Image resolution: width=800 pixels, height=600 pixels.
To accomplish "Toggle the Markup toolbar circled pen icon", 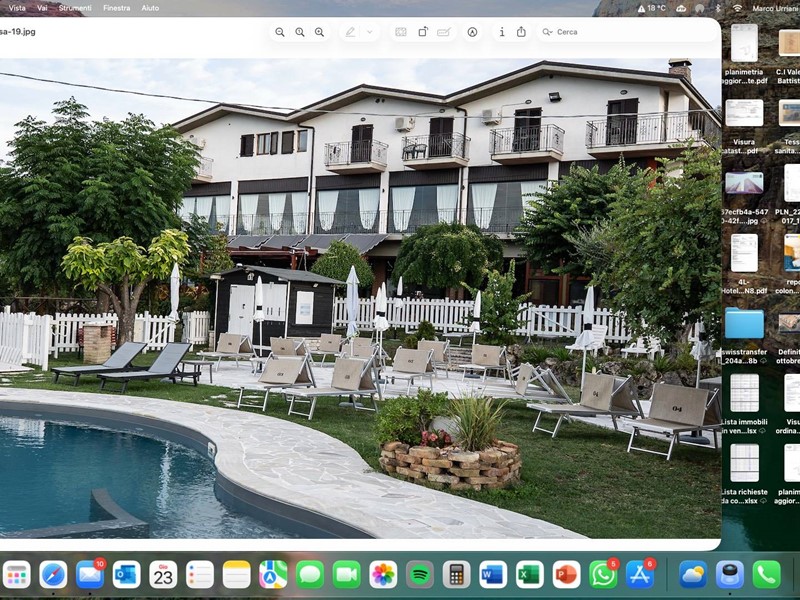I will (x=472, y=32).
